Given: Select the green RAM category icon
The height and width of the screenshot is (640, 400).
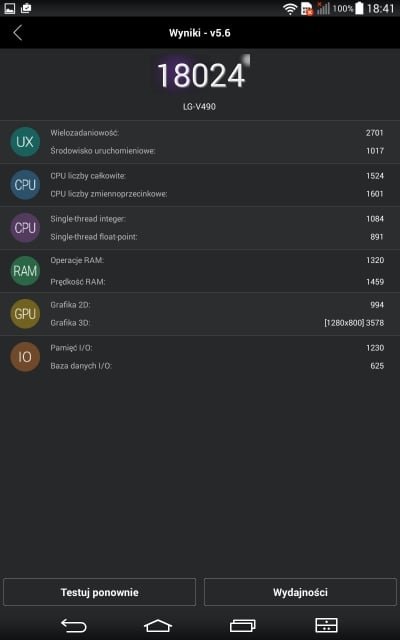Looking at the screenshot, I should tap(25, 271).
